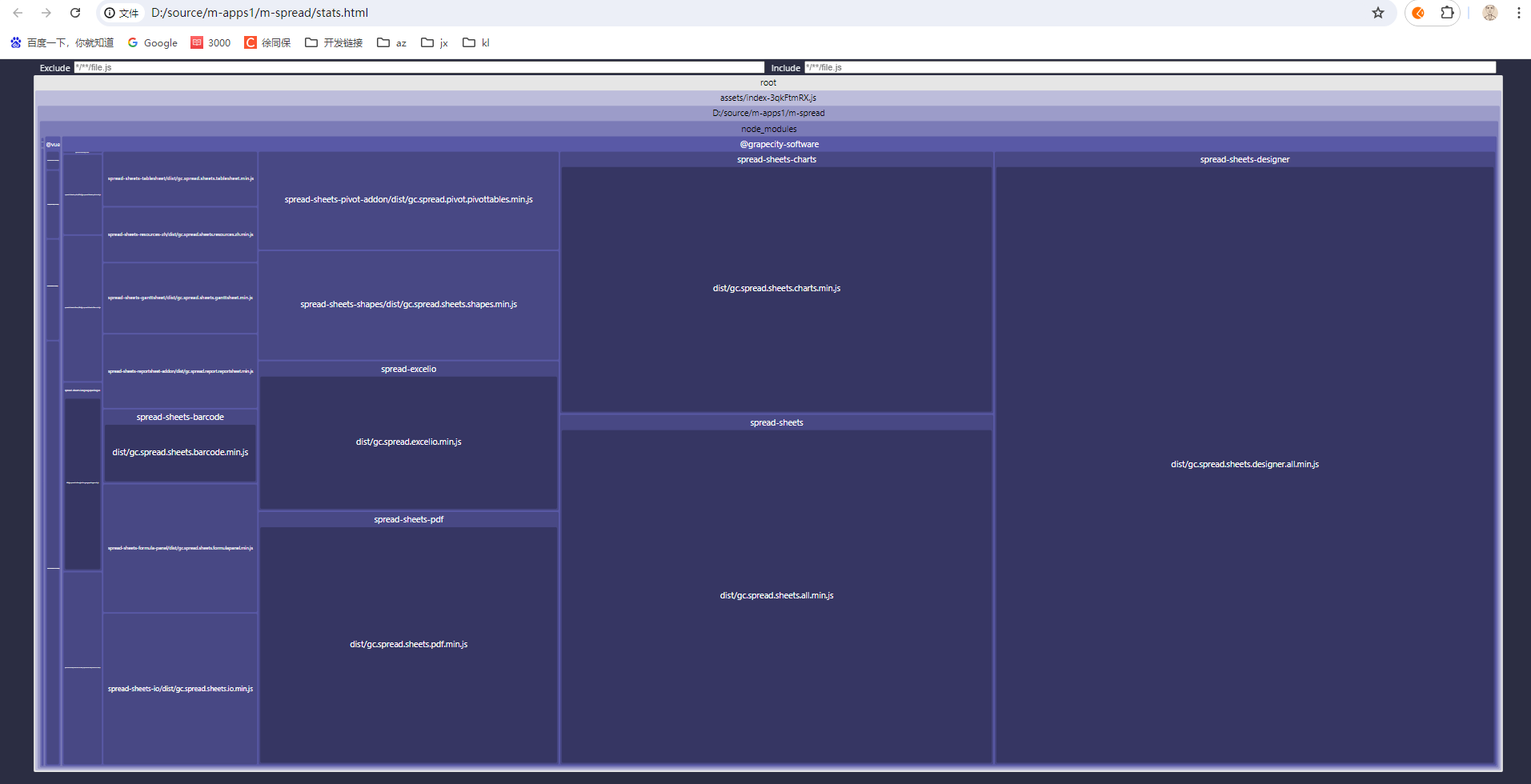Open the 徐同保 bookmark
Viewport: 1531px width, 784px height.
pyautogui.click(x=267, y=42)
